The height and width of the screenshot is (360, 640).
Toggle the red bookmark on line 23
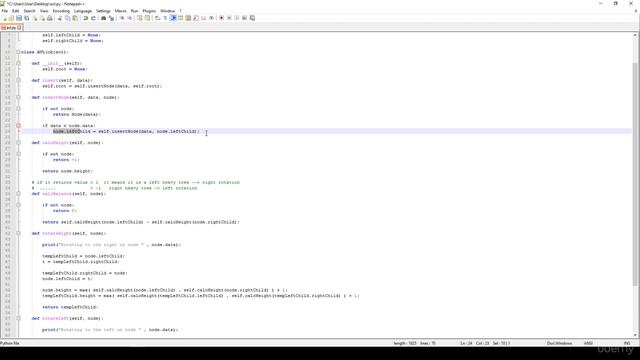coord(18,126)
